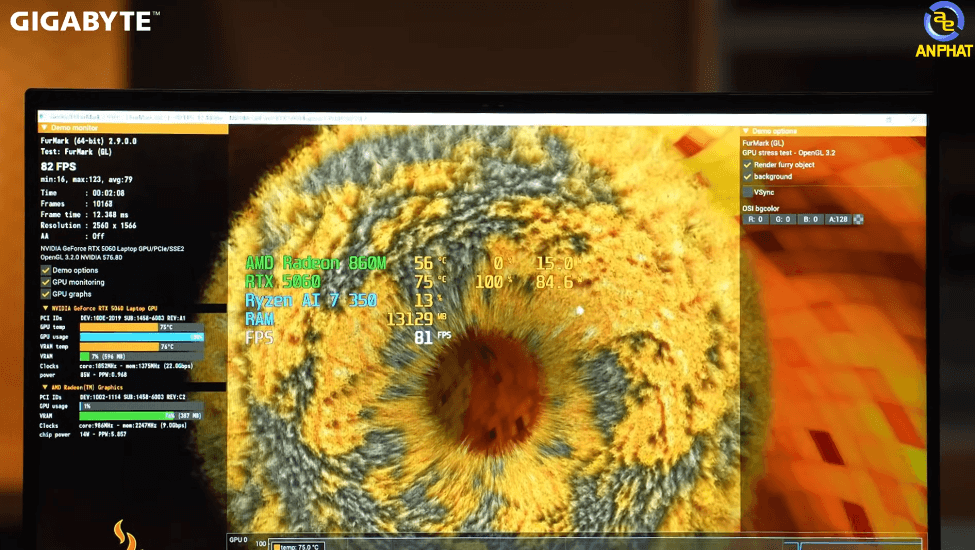Click the Ryzen AI 7 350 overlay line
Screen dimensions: 975x550
[x=344, y=301]
